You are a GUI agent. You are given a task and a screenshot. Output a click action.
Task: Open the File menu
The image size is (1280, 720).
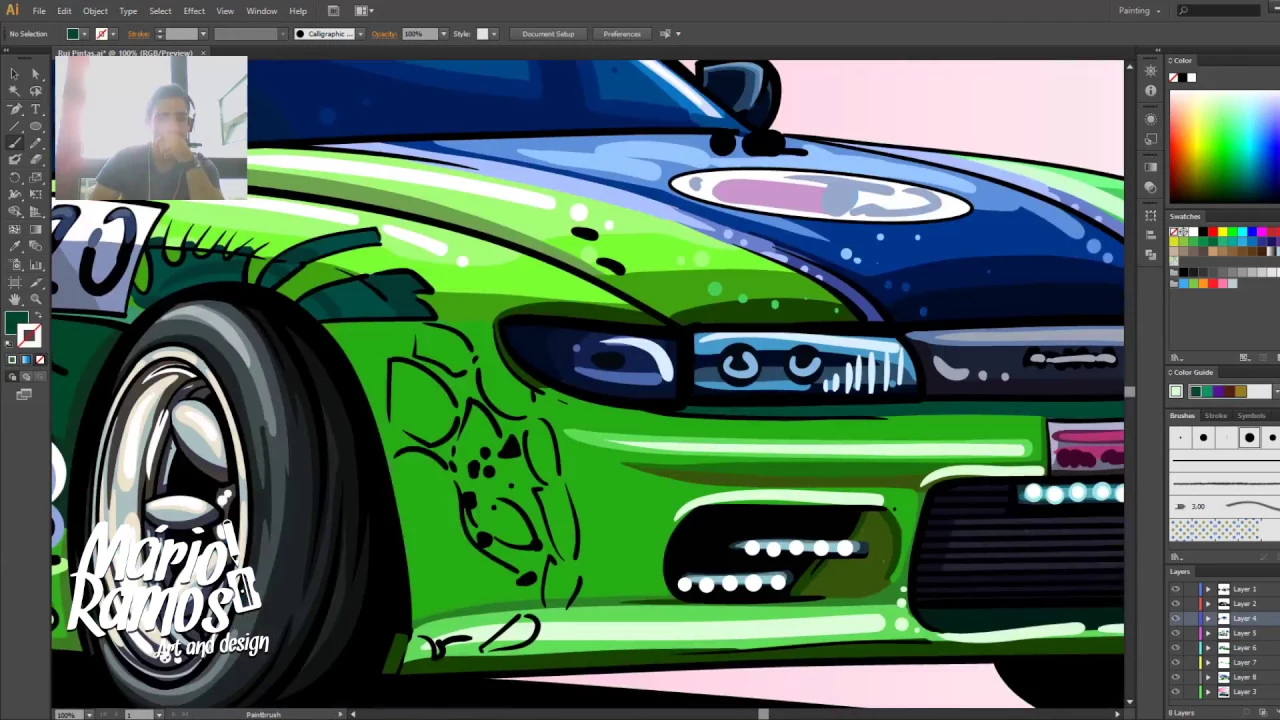tap(39, 11)
